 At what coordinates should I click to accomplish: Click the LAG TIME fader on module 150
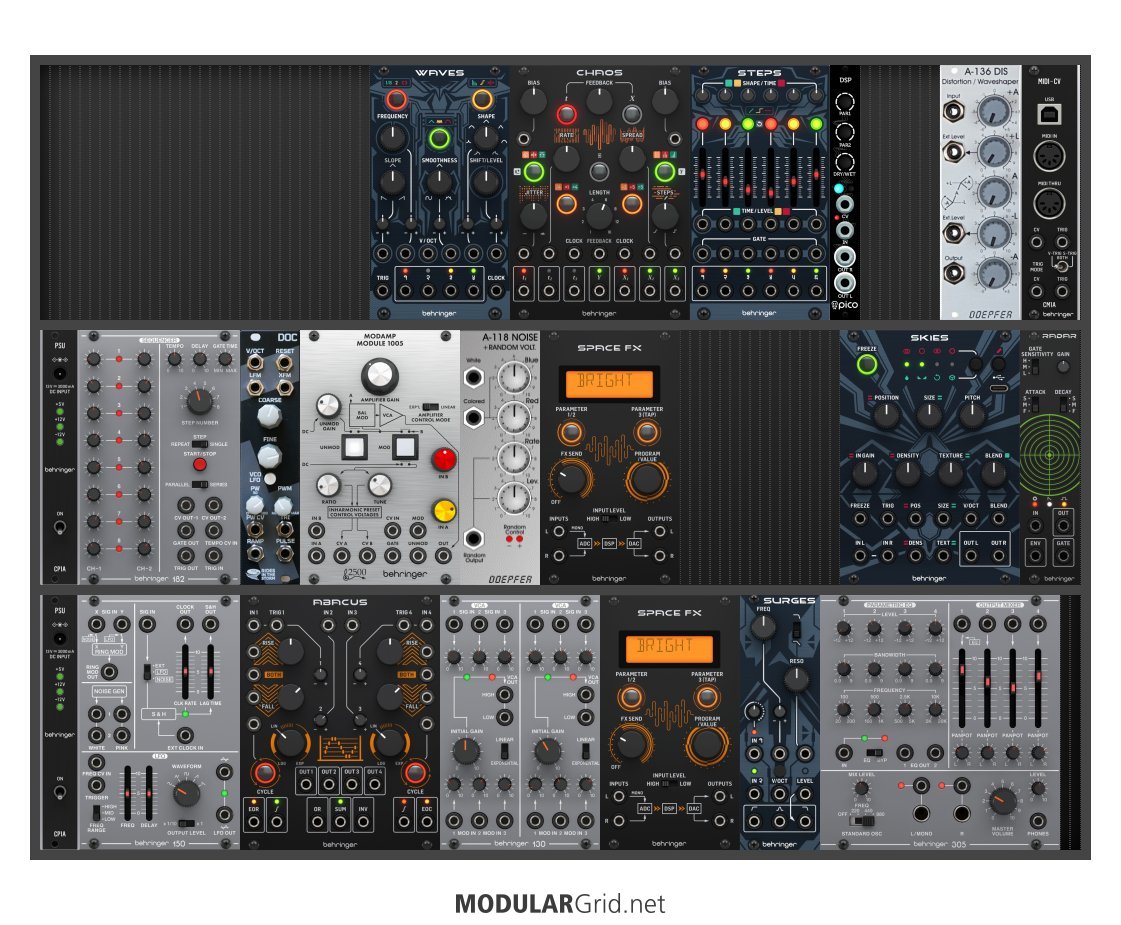[211, 671]
